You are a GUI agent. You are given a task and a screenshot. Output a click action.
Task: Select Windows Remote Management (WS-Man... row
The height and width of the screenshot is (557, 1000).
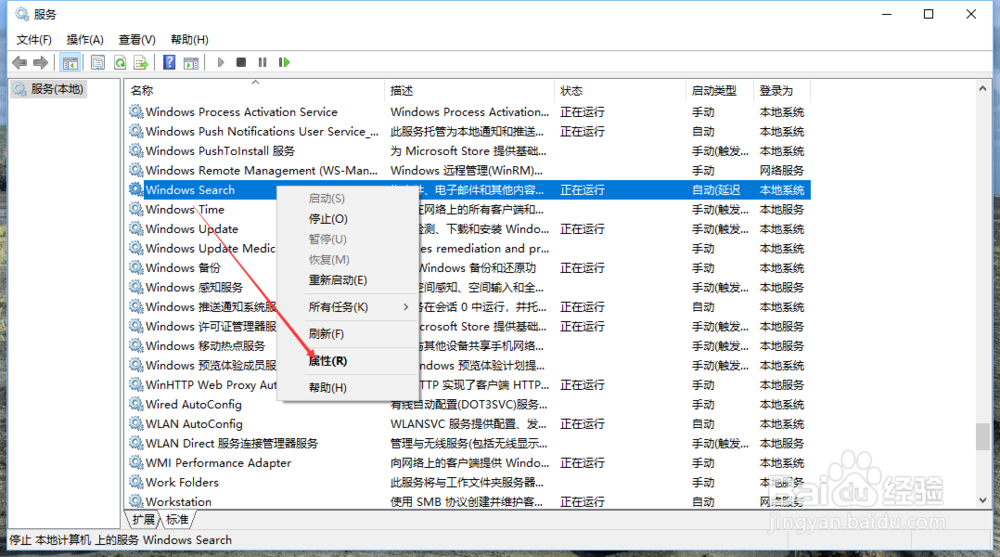[468, 170]
